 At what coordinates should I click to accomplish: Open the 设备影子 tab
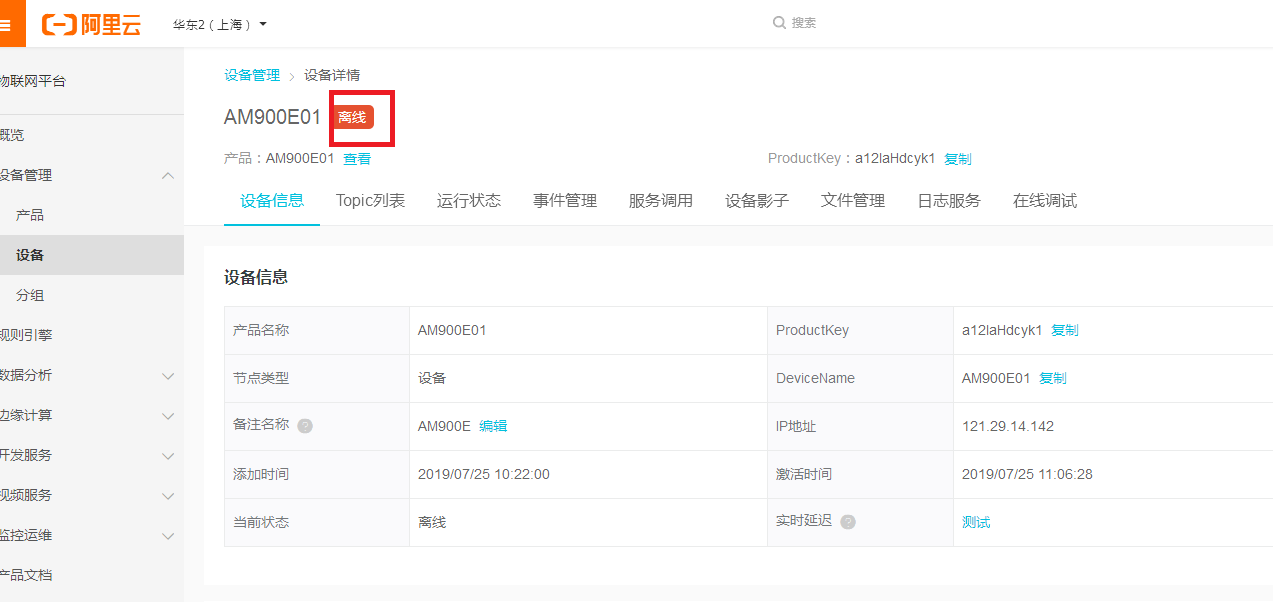[x=757, y=201]
